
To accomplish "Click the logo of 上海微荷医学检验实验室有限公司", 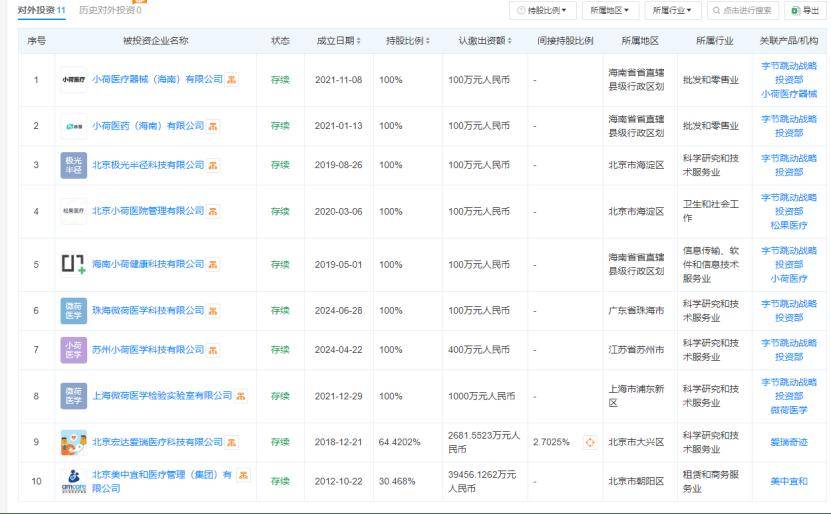I will tap(74, 396).
